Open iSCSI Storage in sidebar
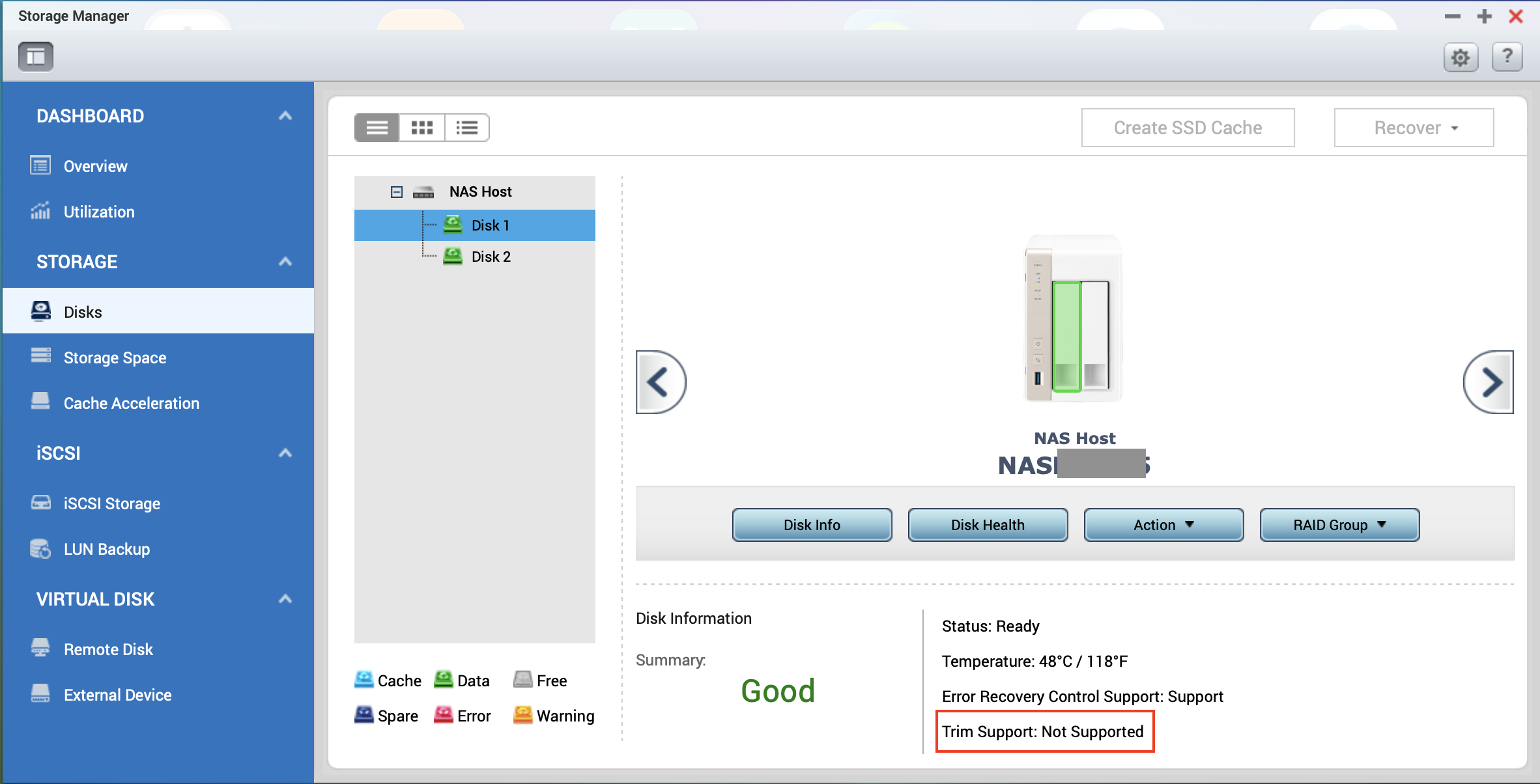 point(111,503)
